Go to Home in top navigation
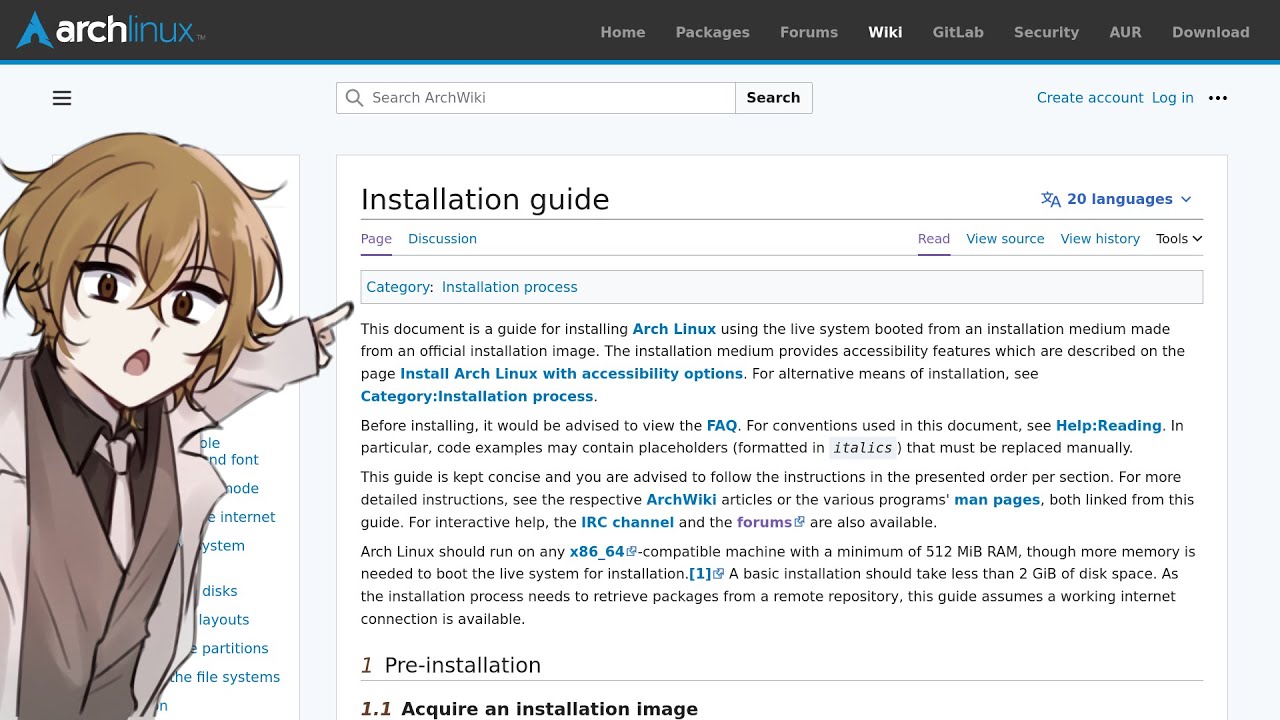1280x720 pixels. click(623, 32)
